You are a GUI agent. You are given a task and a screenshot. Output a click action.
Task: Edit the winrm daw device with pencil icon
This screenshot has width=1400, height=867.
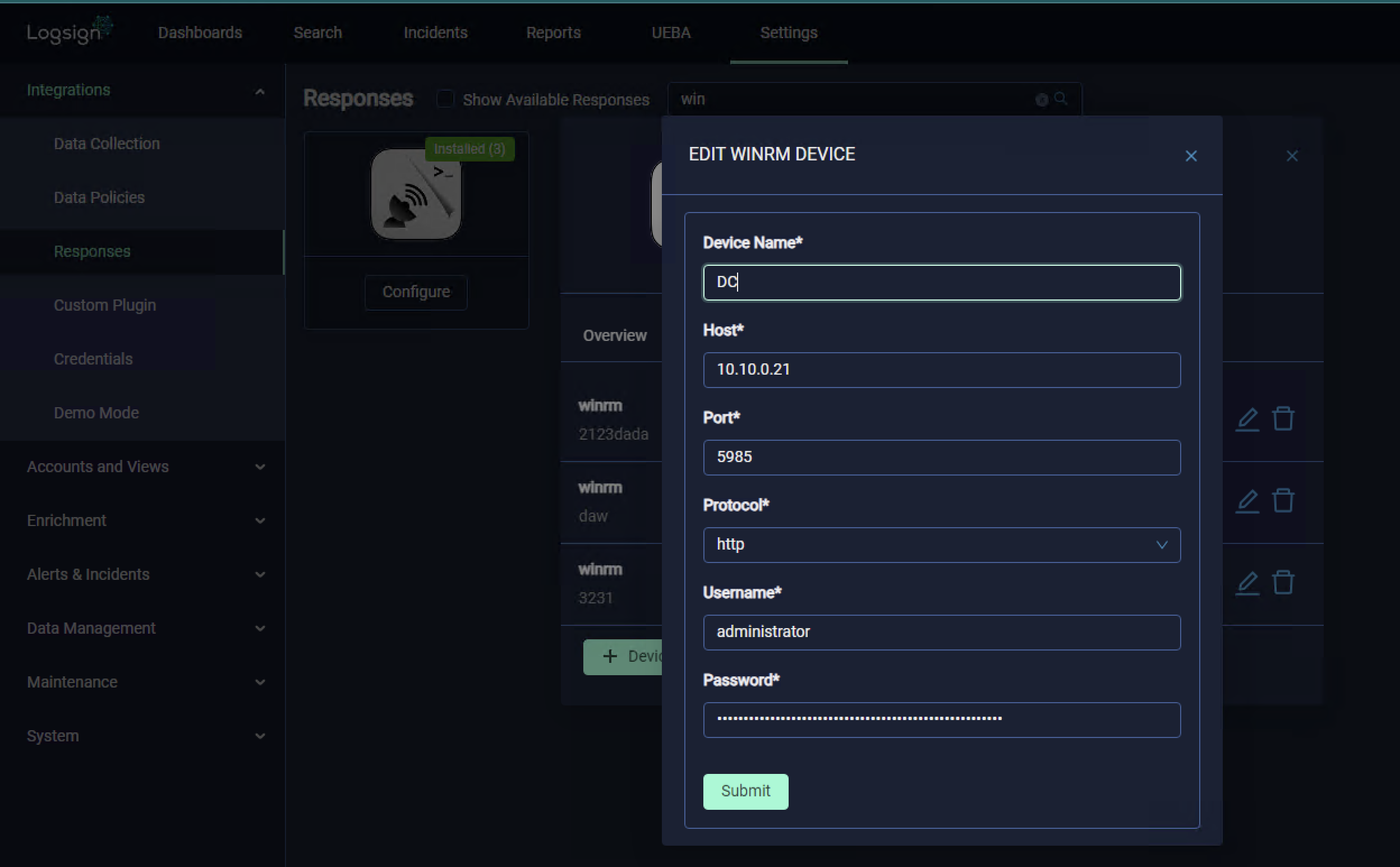click(x=1247, y=500)
